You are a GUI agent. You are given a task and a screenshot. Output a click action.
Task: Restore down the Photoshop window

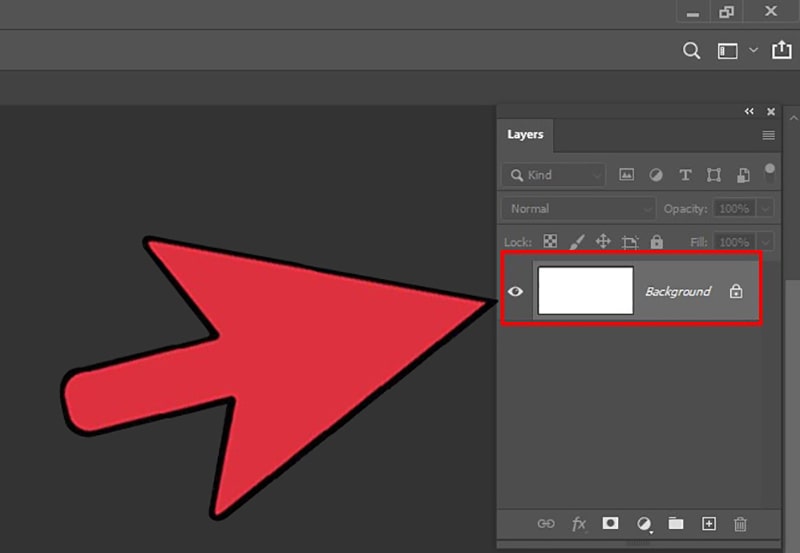click(727, 12)
